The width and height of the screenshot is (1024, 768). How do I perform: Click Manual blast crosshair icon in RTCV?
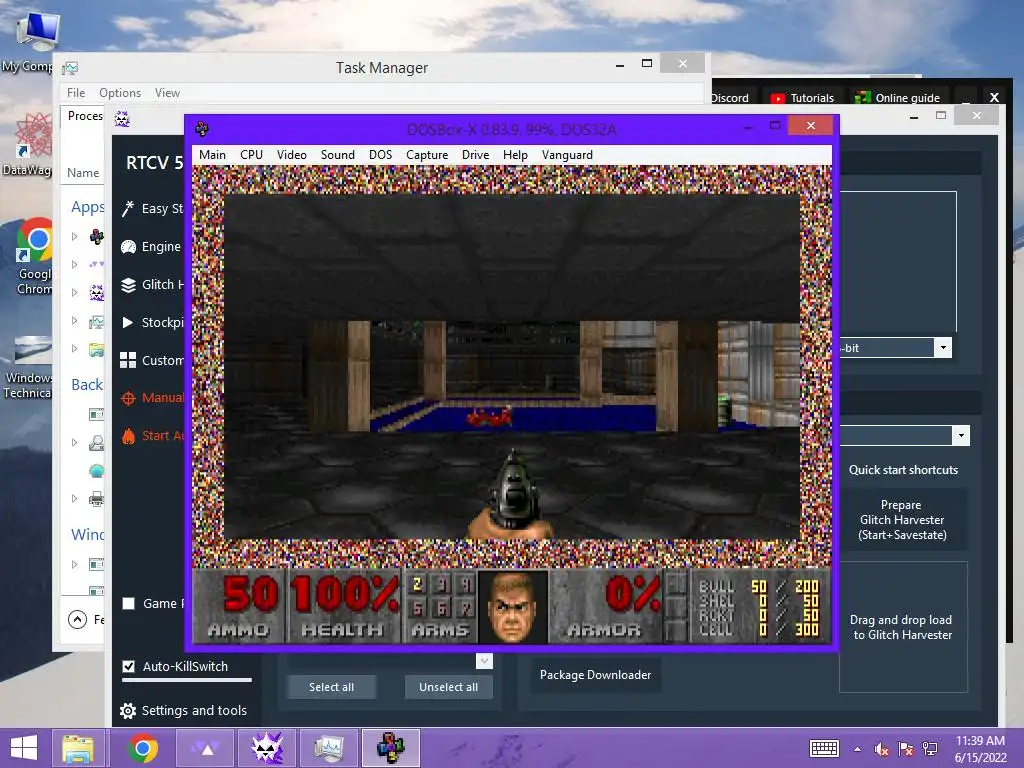click(x=128, y=398)
